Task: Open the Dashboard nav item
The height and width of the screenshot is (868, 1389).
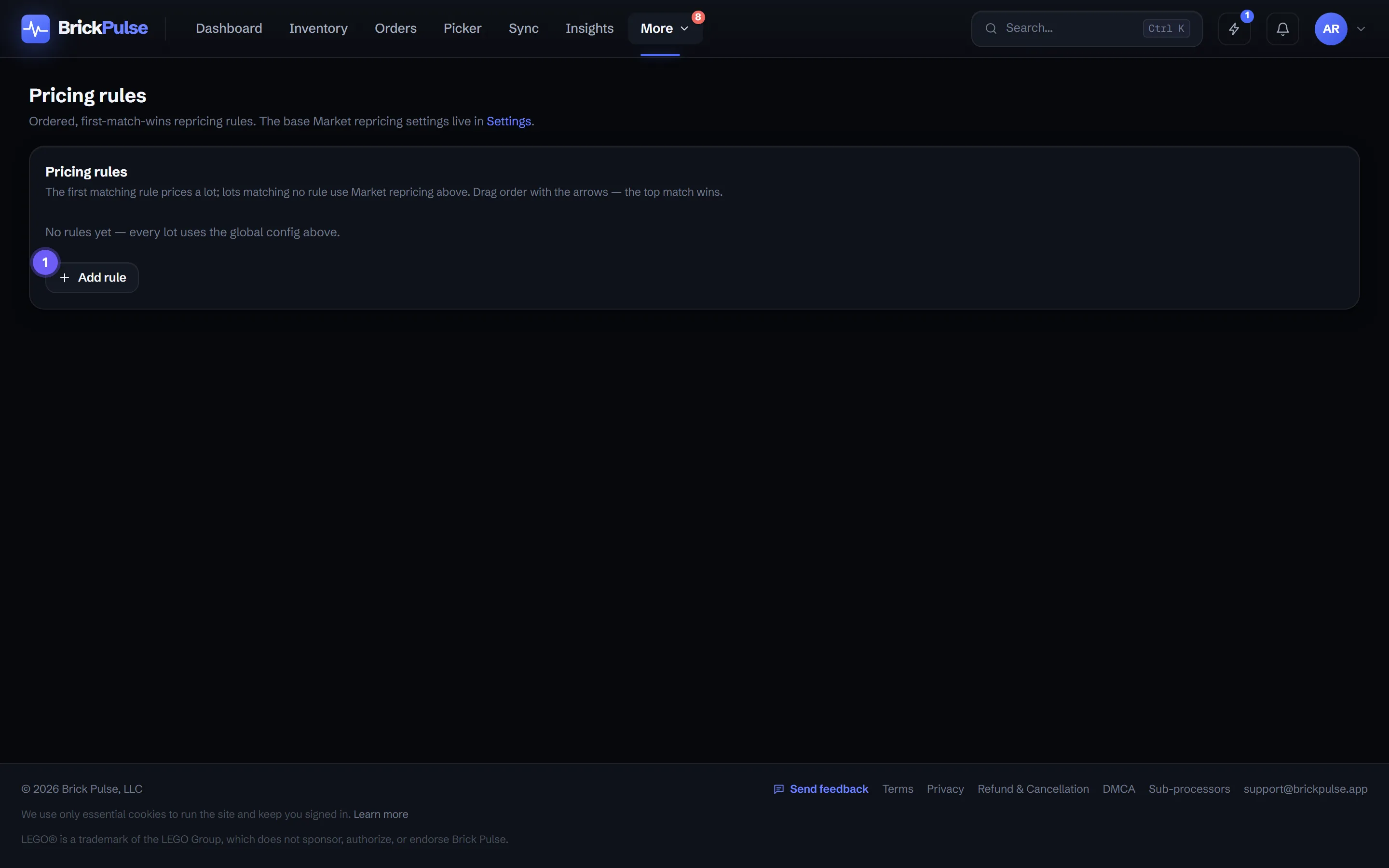Action: coord(229,29)
